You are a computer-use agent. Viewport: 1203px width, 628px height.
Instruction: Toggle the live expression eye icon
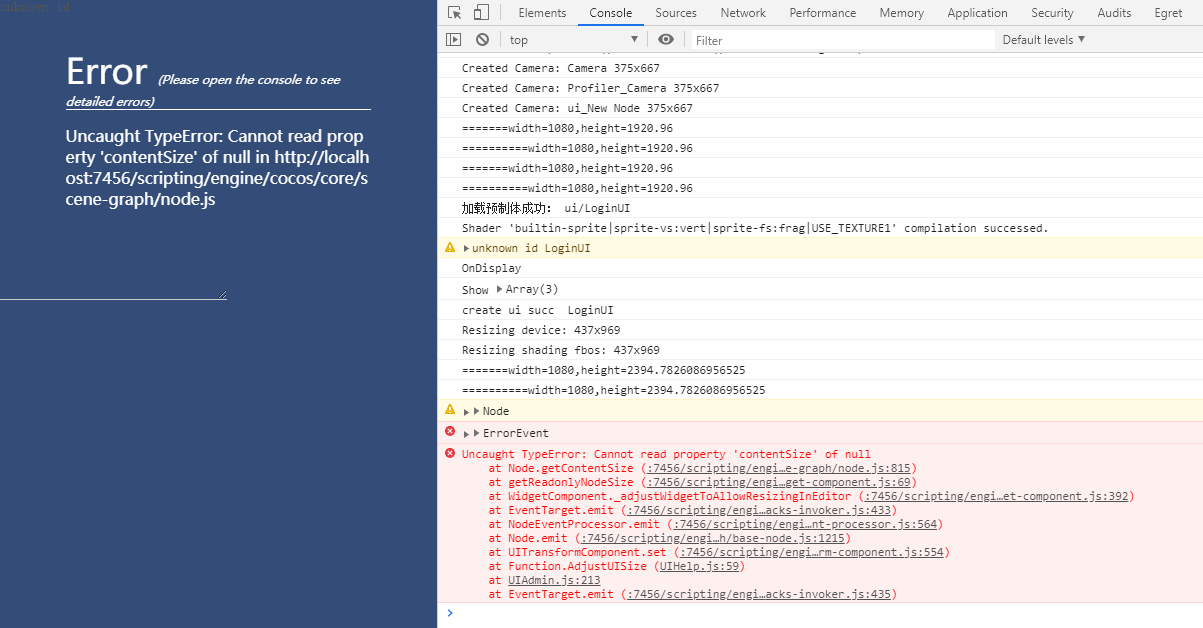pos(666,40)
